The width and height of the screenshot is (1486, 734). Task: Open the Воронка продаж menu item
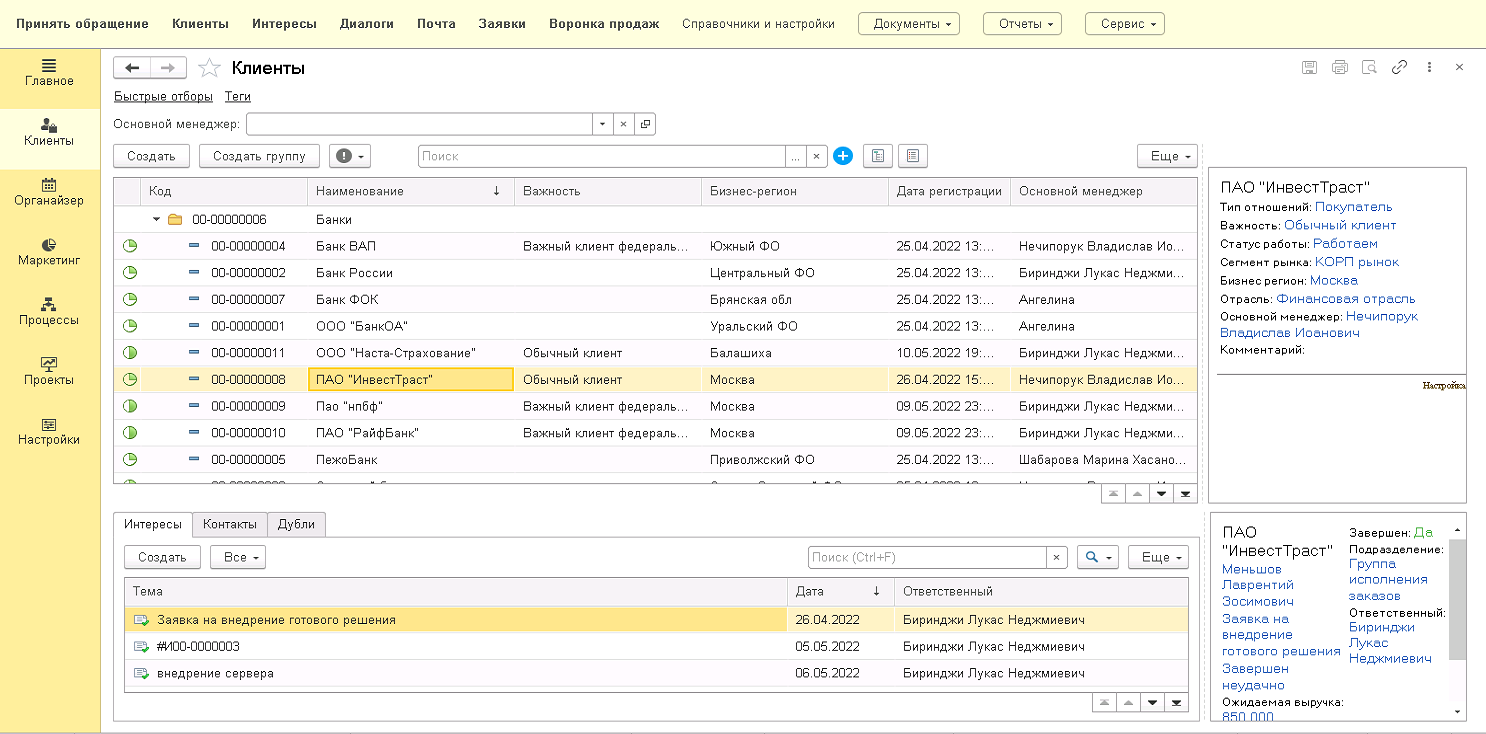click(x=604, y=24)
